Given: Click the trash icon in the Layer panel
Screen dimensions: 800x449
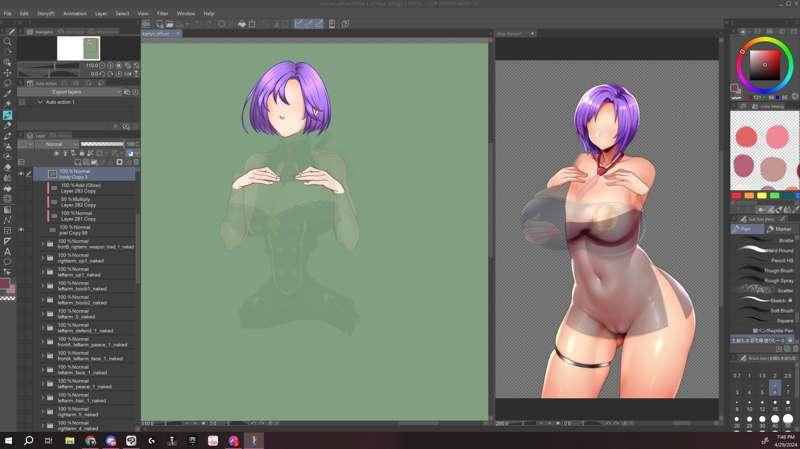Looking at the screenshot, I should coord(135,162).
